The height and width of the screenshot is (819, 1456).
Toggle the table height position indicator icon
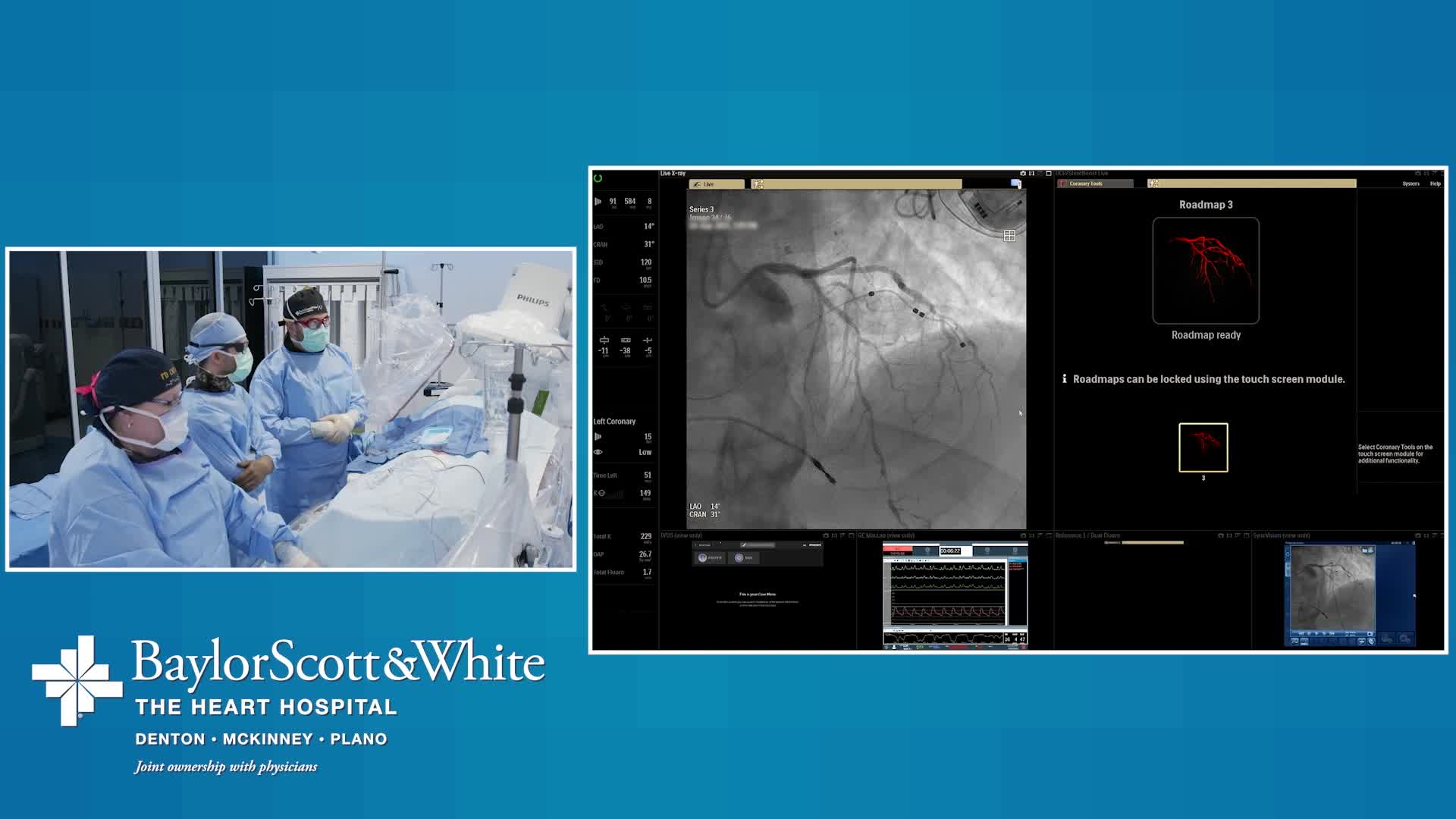(x=648, y=340)
